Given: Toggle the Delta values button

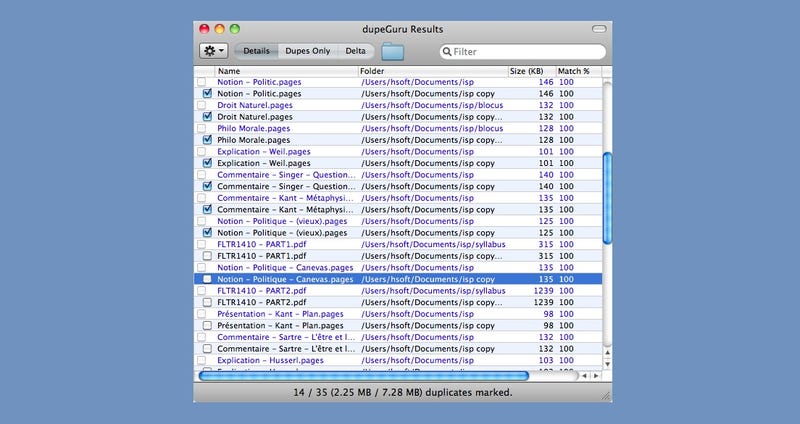Looking at the screenshot, I should pyautogui.click(x=356, y=51).
